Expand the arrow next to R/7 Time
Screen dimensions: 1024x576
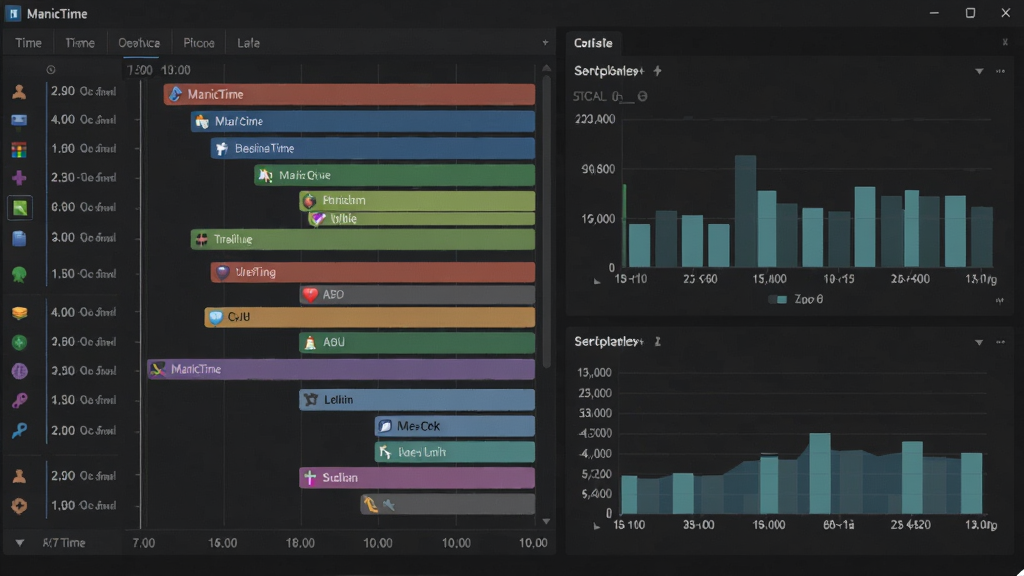pyautogui.click(x=20, y=543)
